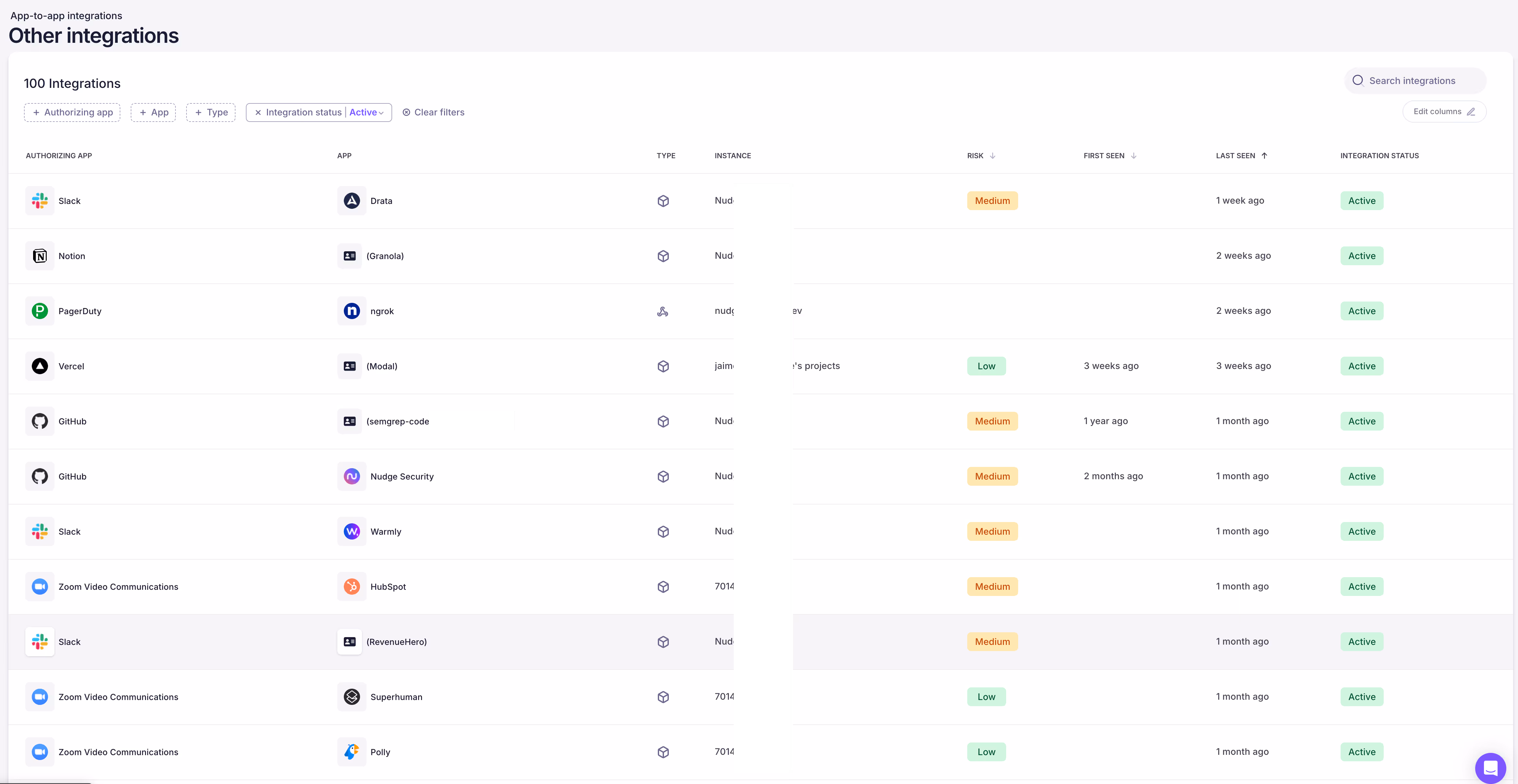Sort by the Last Seen column

(1242, 156)
